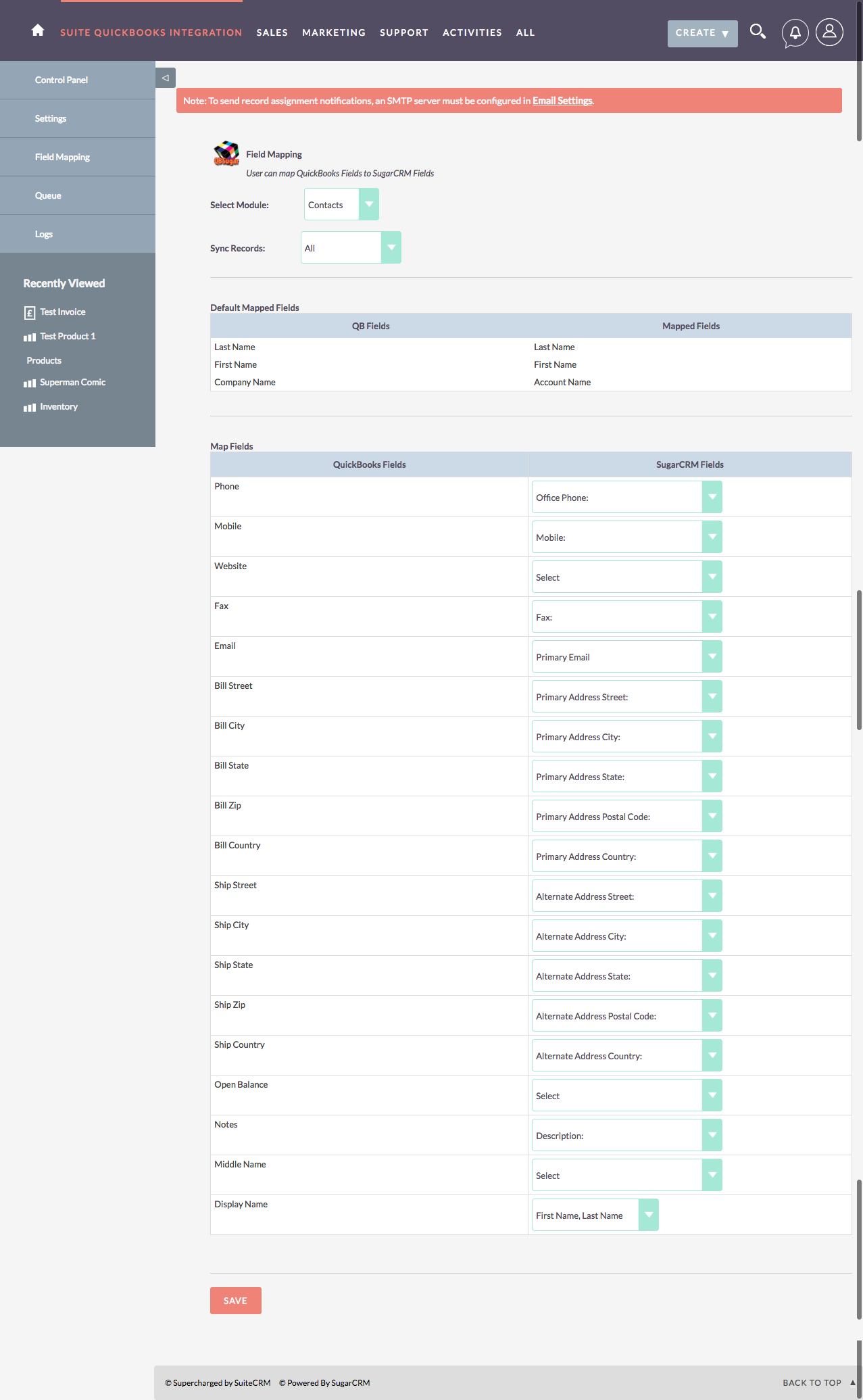
Task: Open Bill State mapping dropdown
Action: click(626, 776)
